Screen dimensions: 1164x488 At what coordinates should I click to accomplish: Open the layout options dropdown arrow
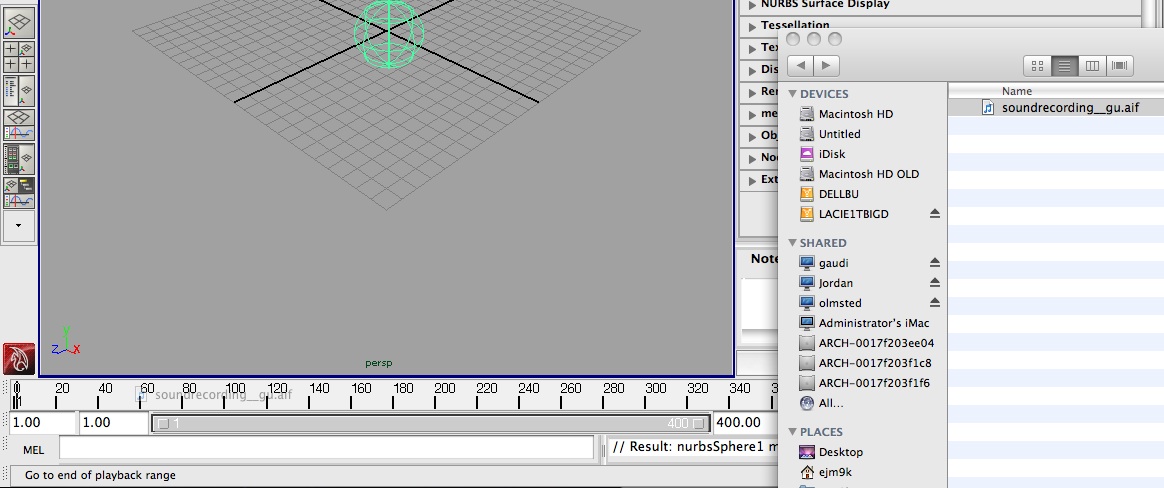[x=19, y=226]
